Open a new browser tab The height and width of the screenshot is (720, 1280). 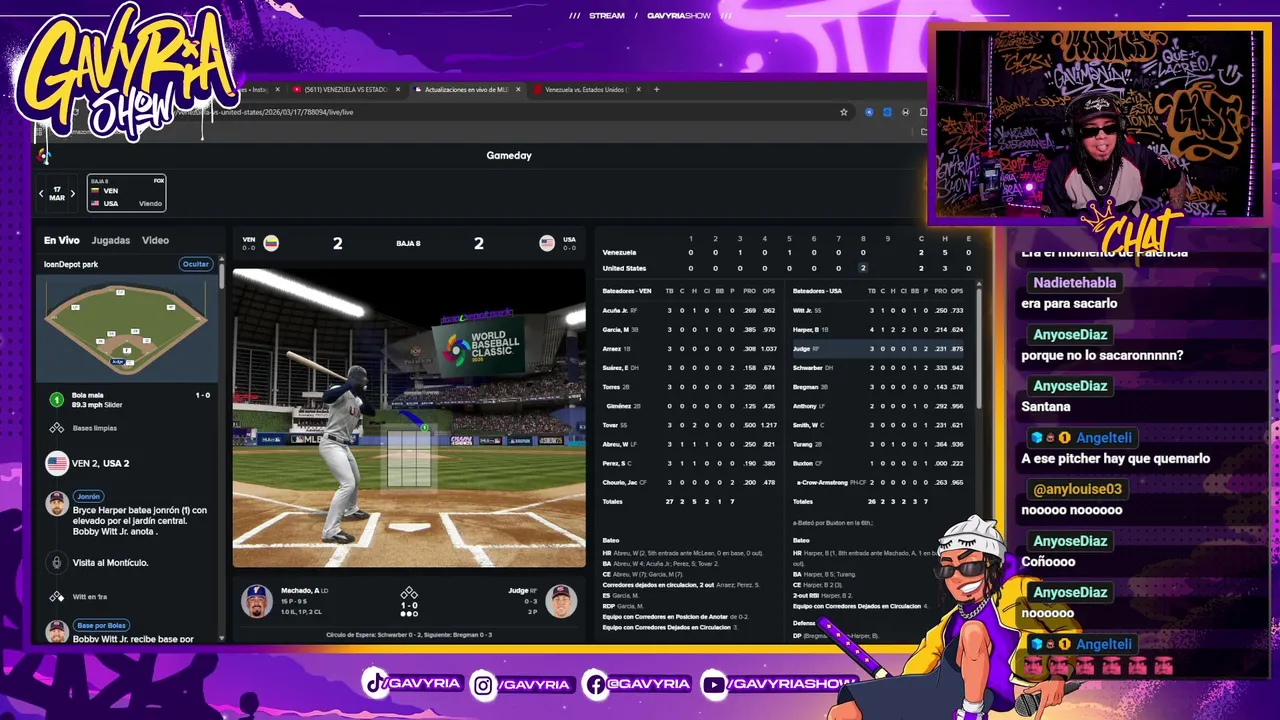[x=657, y=89]
